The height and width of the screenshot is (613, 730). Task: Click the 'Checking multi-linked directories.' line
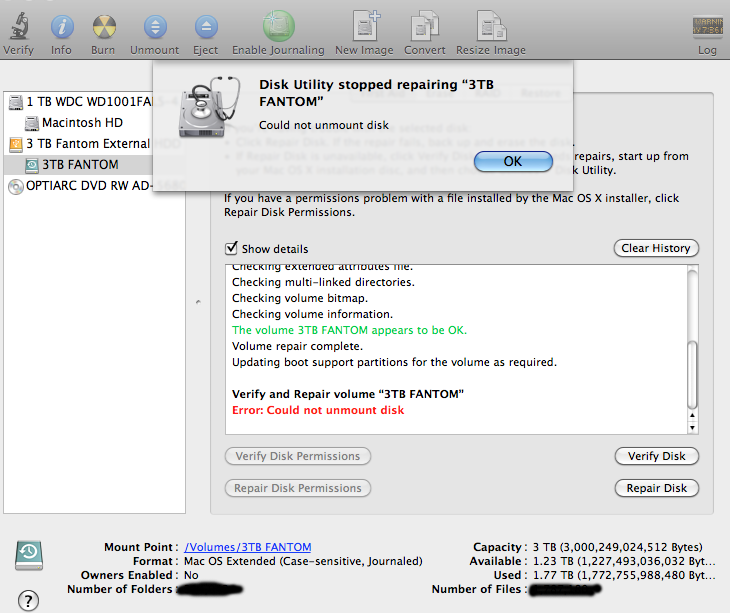[x=323, y=282]
